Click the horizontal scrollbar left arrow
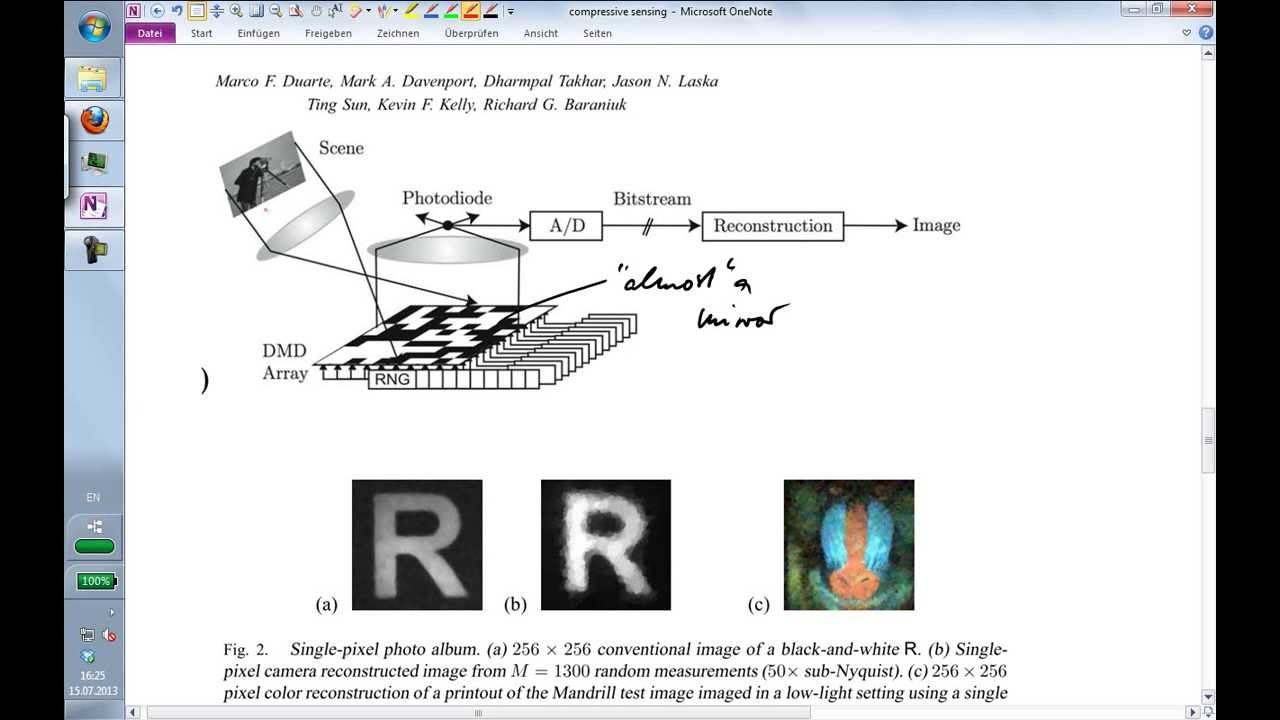Image resolution: width=1280 pixels, height=720 pixels. click(x=134, y=712)
